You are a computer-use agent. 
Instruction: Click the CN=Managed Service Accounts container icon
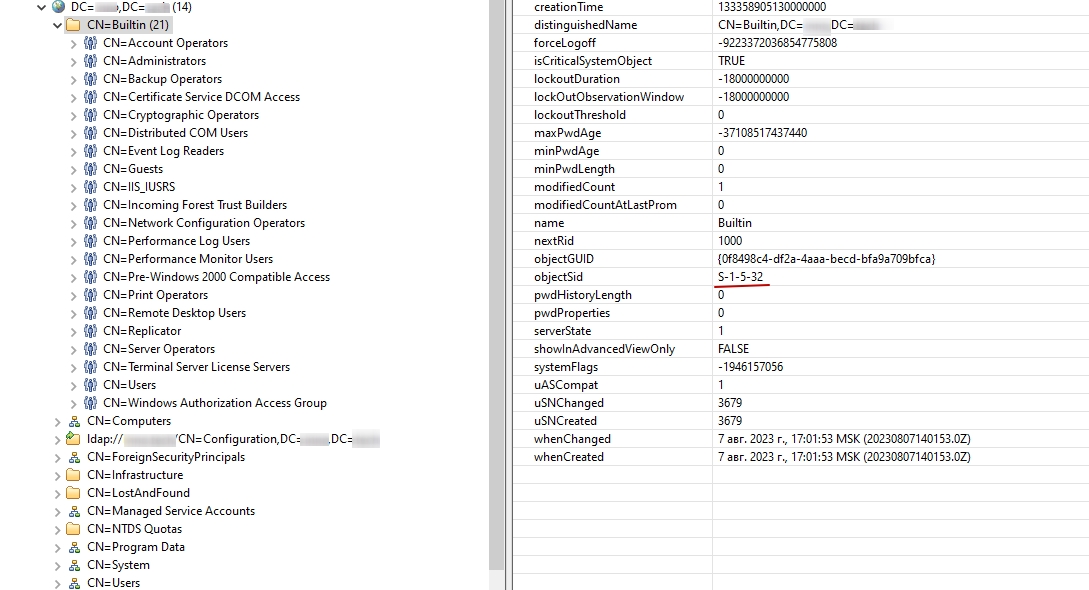click(76, 511)
